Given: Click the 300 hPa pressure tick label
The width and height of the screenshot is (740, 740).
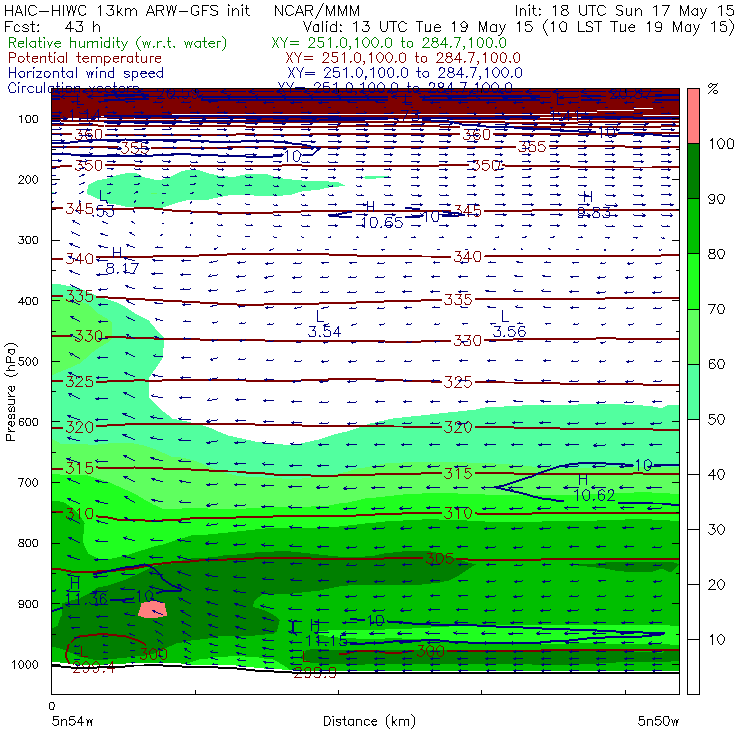Looking at the screenshot, I should (28, 240).
